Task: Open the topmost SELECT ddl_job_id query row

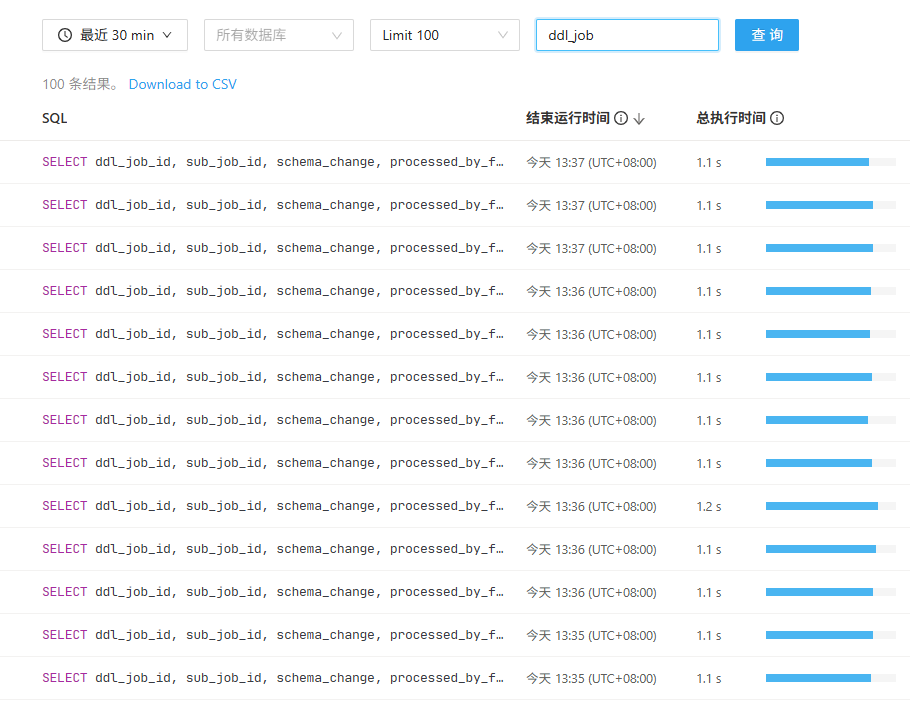Action: (272, 162)
